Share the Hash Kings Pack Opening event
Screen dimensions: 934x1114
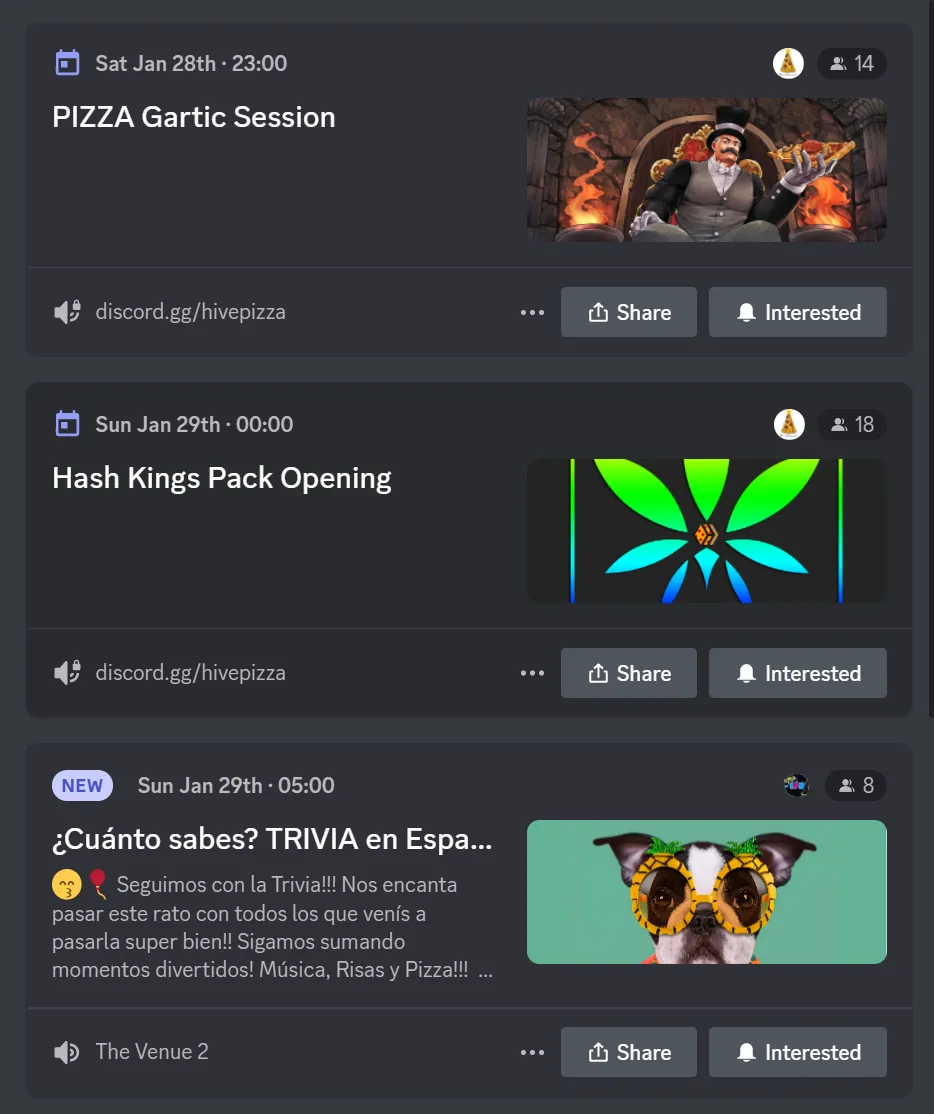pos(629,673)
